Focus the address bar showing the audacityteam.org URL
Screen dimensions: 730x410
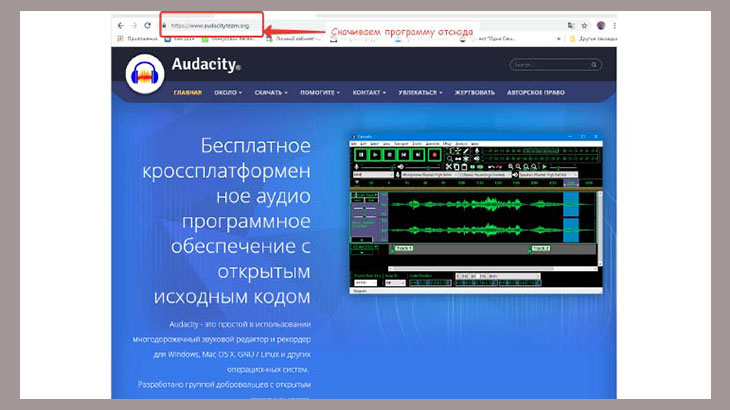coord(212,26)
